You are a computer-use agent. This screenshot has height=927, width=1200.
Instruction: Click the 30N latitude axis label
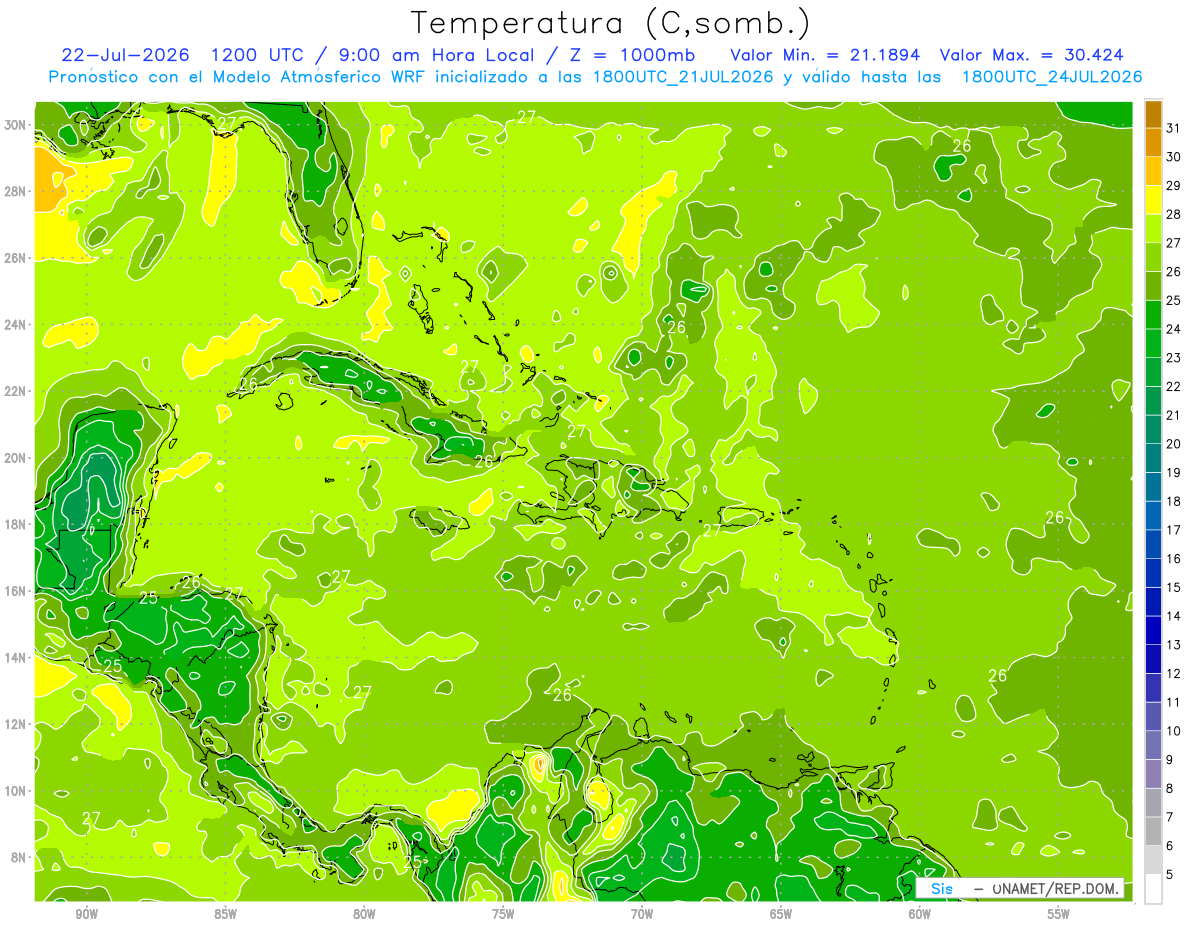click(15, 125)
